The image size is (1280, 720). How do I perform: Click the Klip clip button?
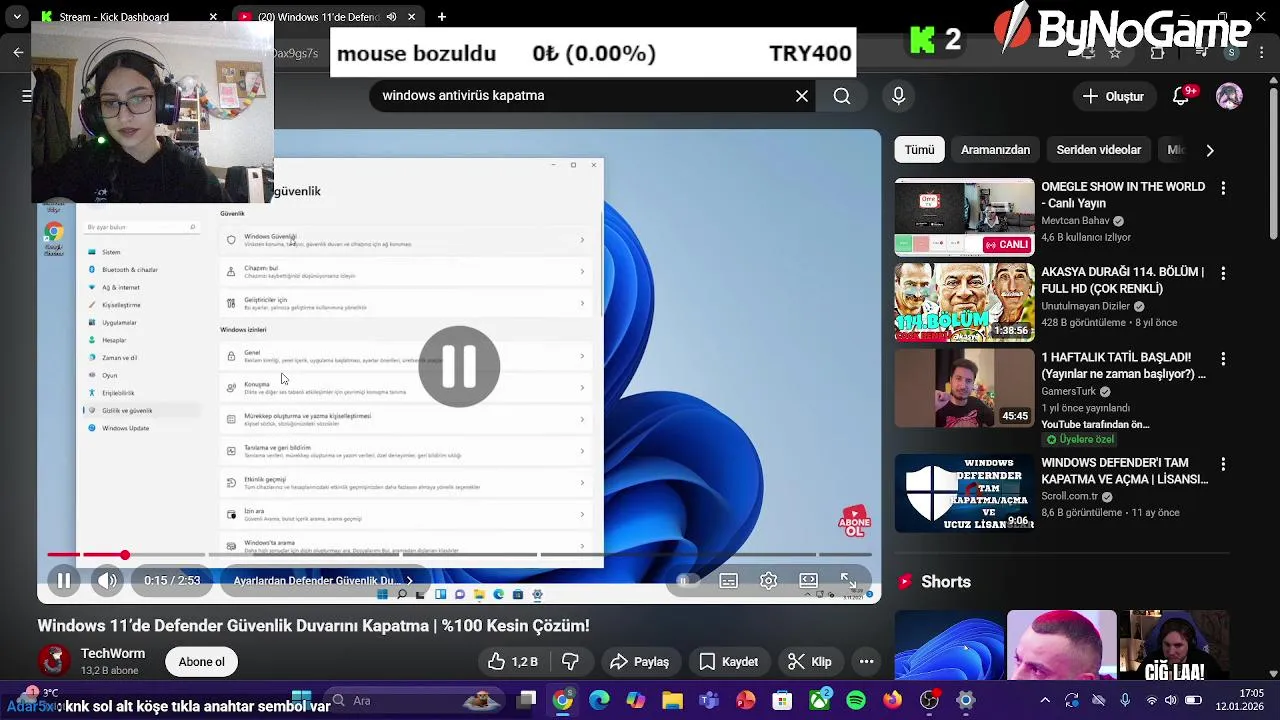(810, 662)
